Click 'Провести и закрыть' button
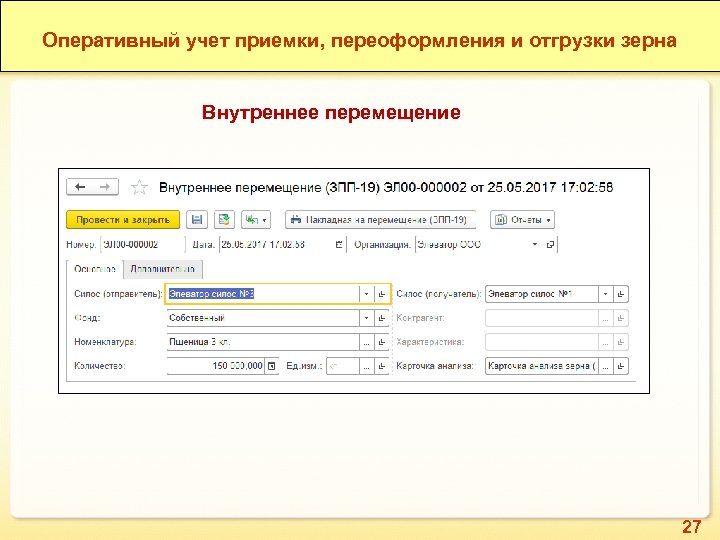This screenshot has height=540, width=720. coord(123,220)
